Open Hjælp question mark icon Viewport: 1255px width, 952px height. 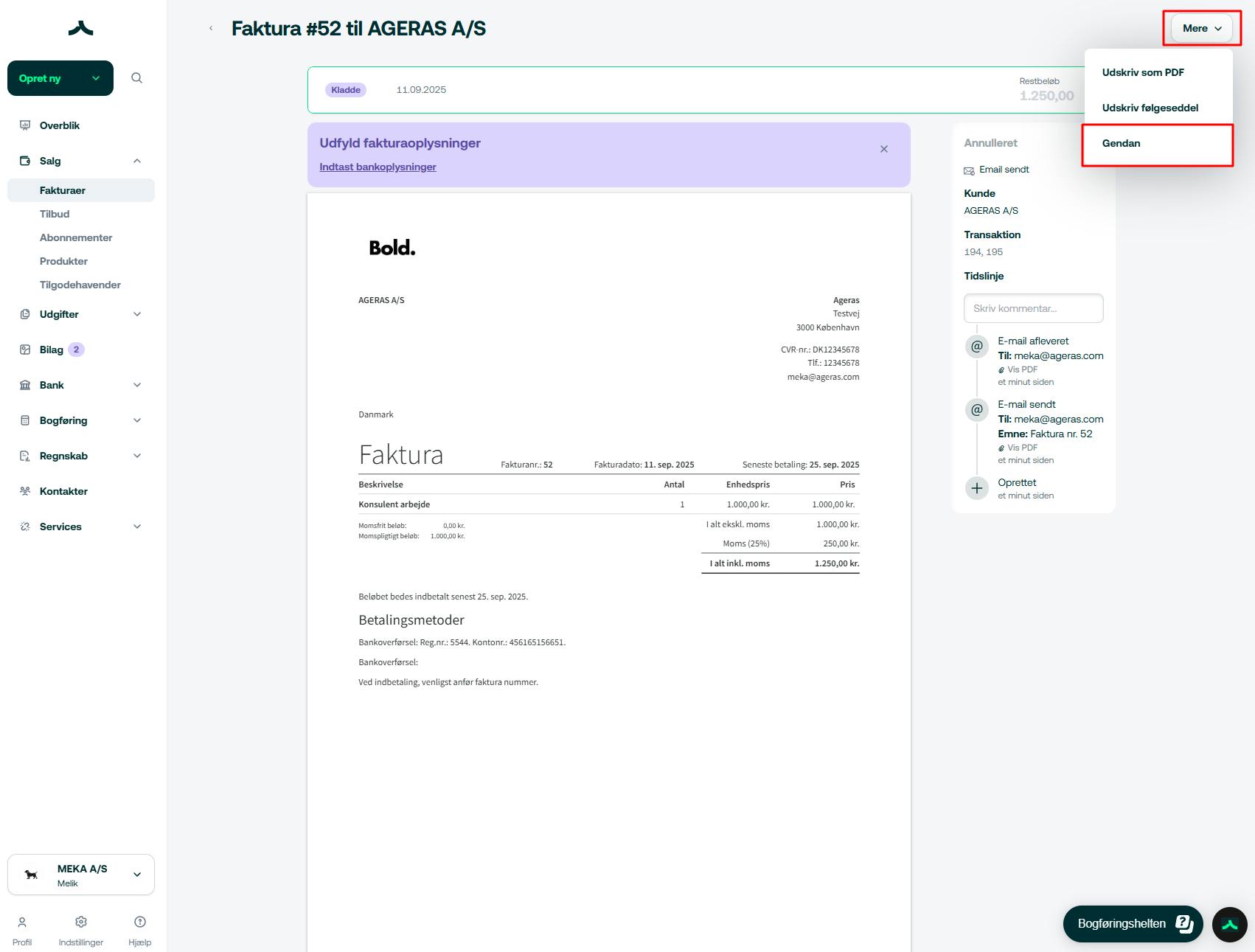click(x=140, y=922)
